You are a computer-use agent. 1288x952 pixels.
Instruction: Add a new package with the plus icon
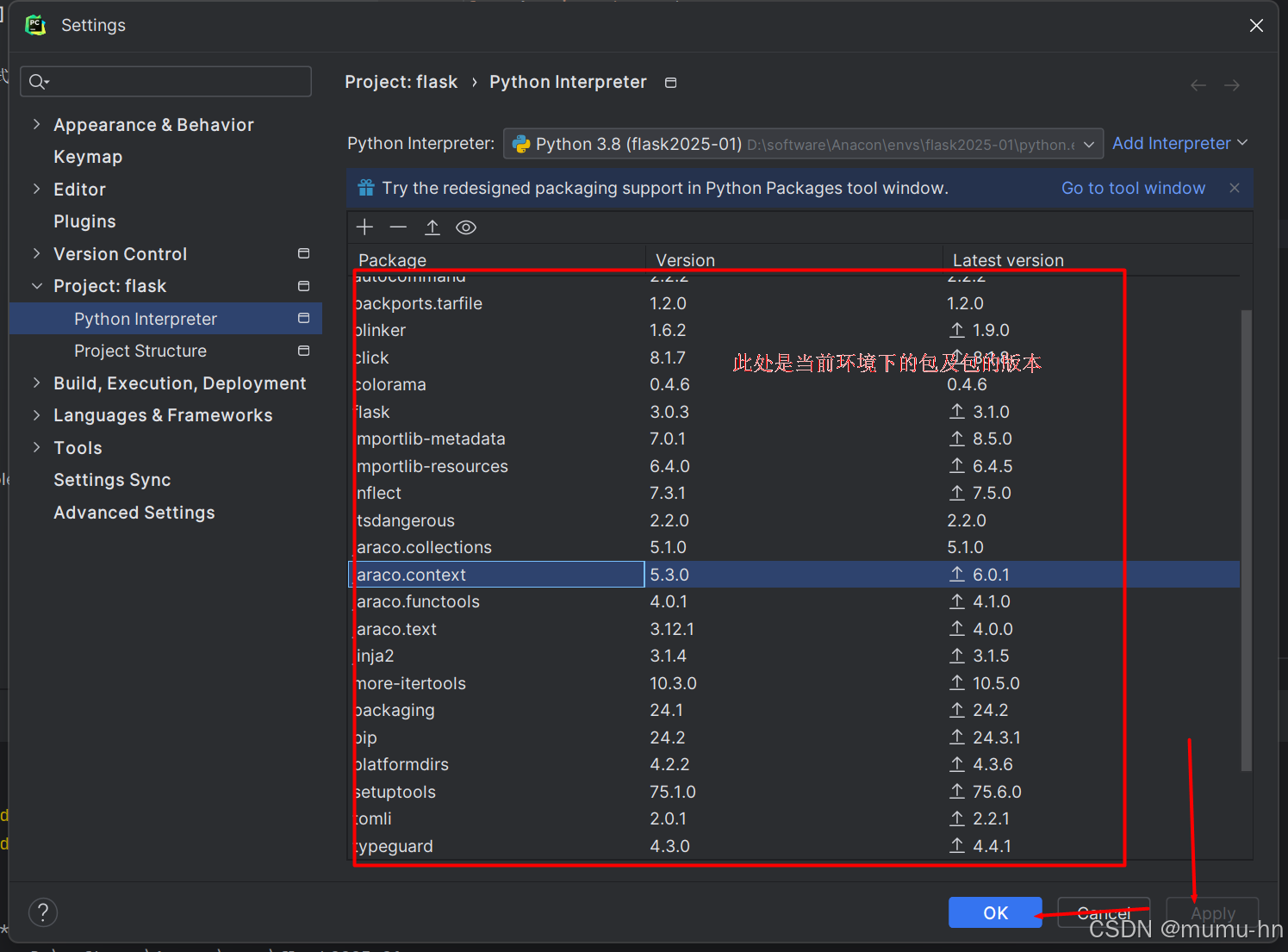pos(364,227)
